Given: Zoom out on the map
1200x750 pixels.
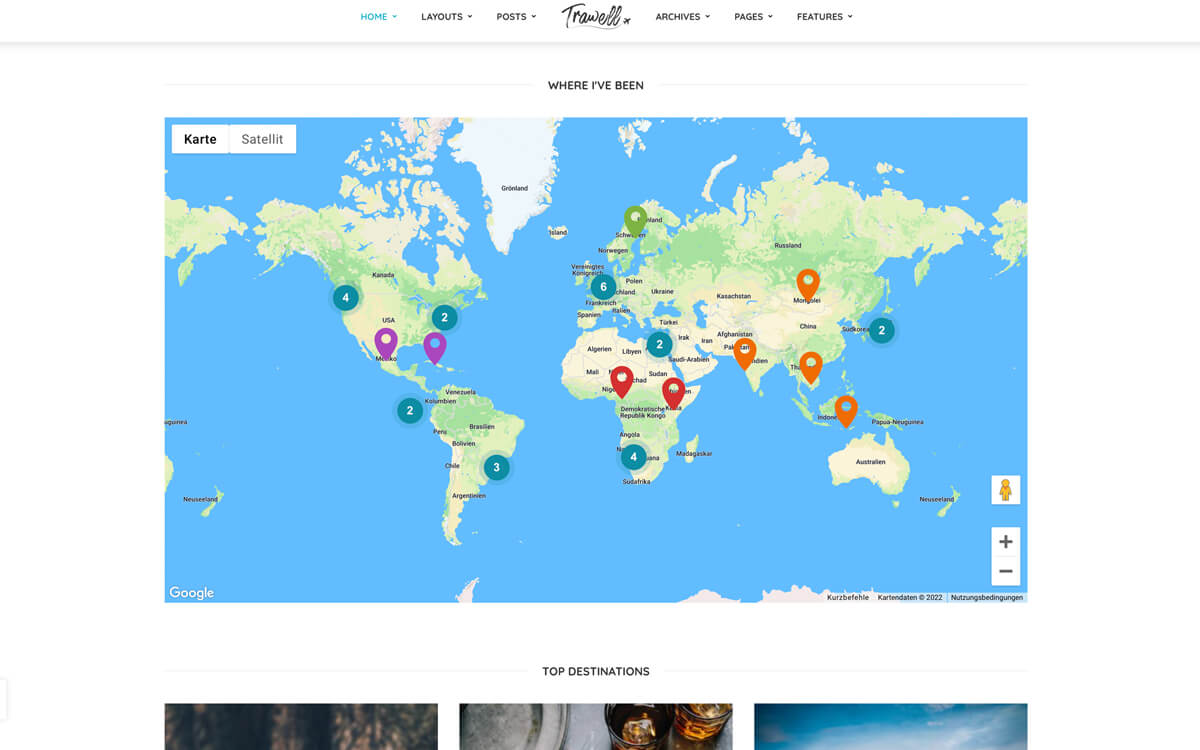Looking at the screenshot, I should [1006, 571].
